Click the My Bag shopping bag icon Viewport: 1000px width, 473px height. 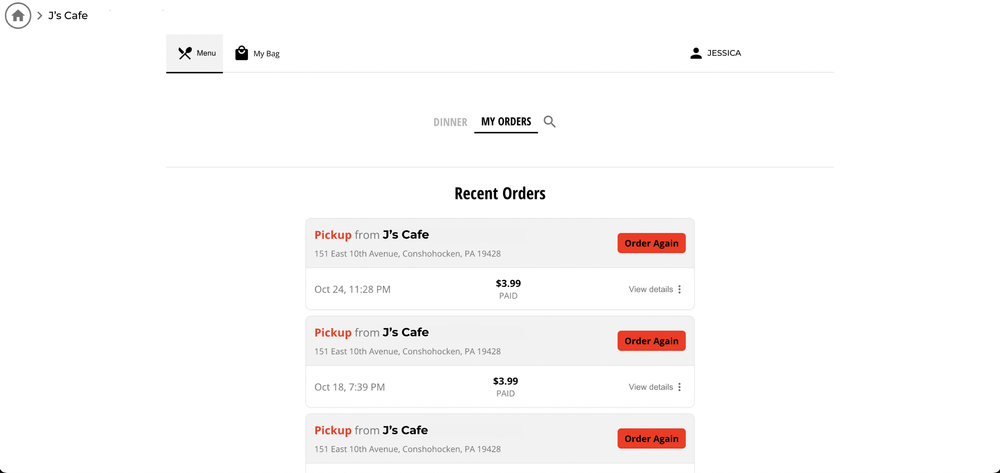[x=242, y=53]
